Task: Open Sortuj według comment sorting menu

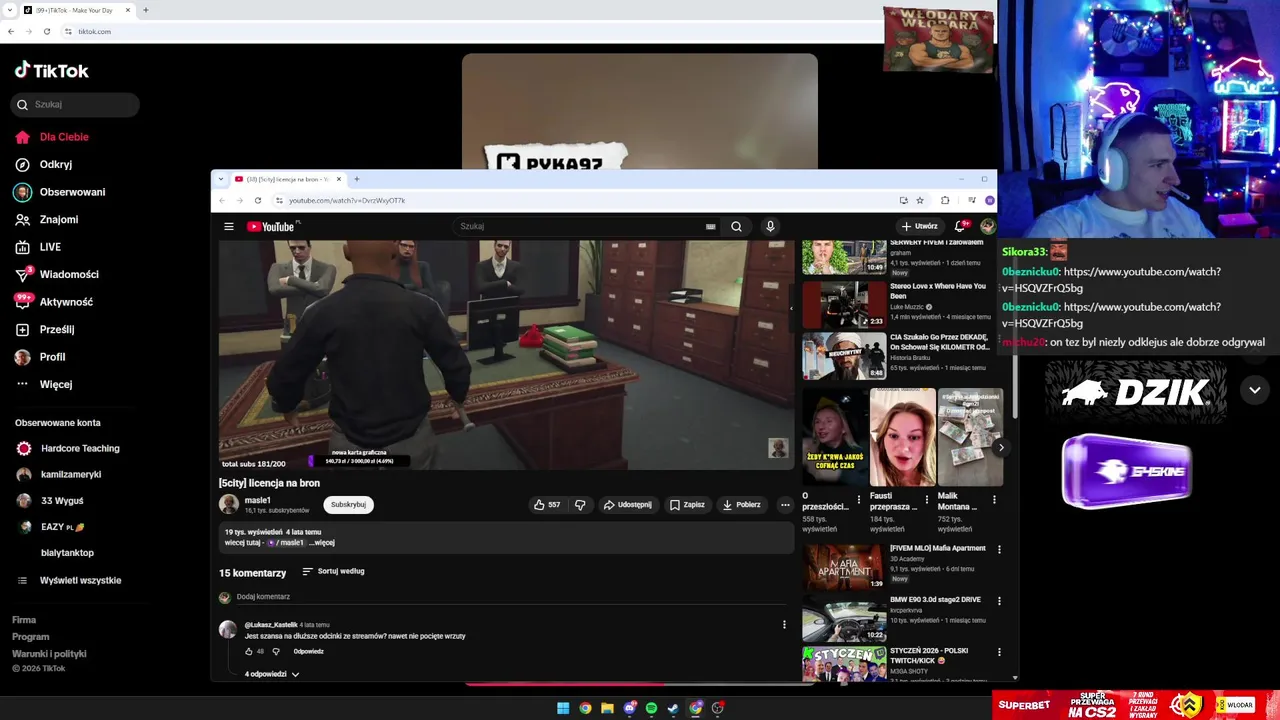Action: tap(333, 571)
